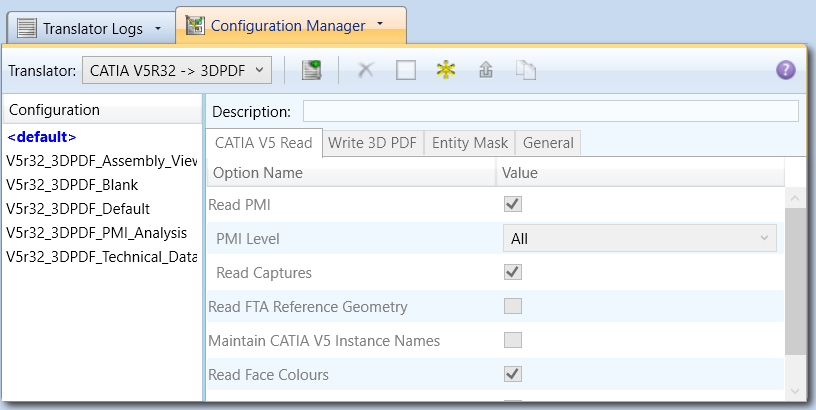Click the scrollbar up arrow
Viewport: 816px width, 410px height.
795,198
